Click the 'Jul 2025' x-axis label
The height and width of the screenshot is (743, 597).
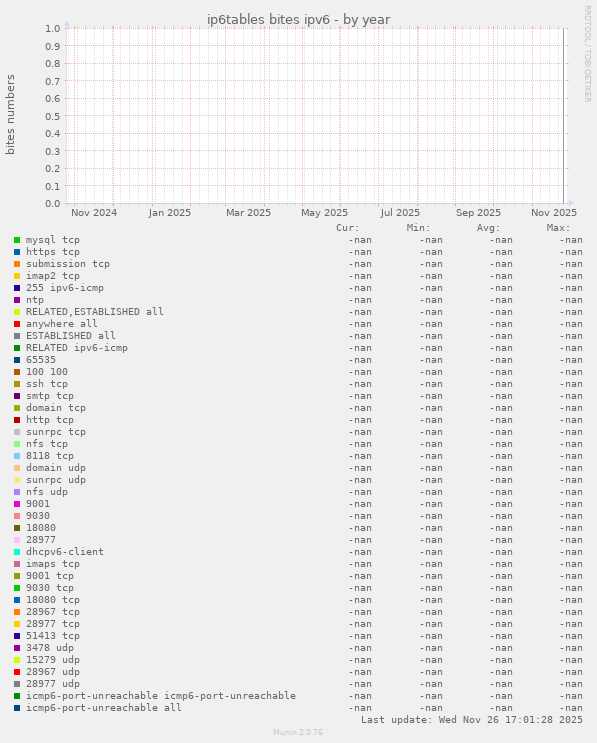click(x=400, y=213)
